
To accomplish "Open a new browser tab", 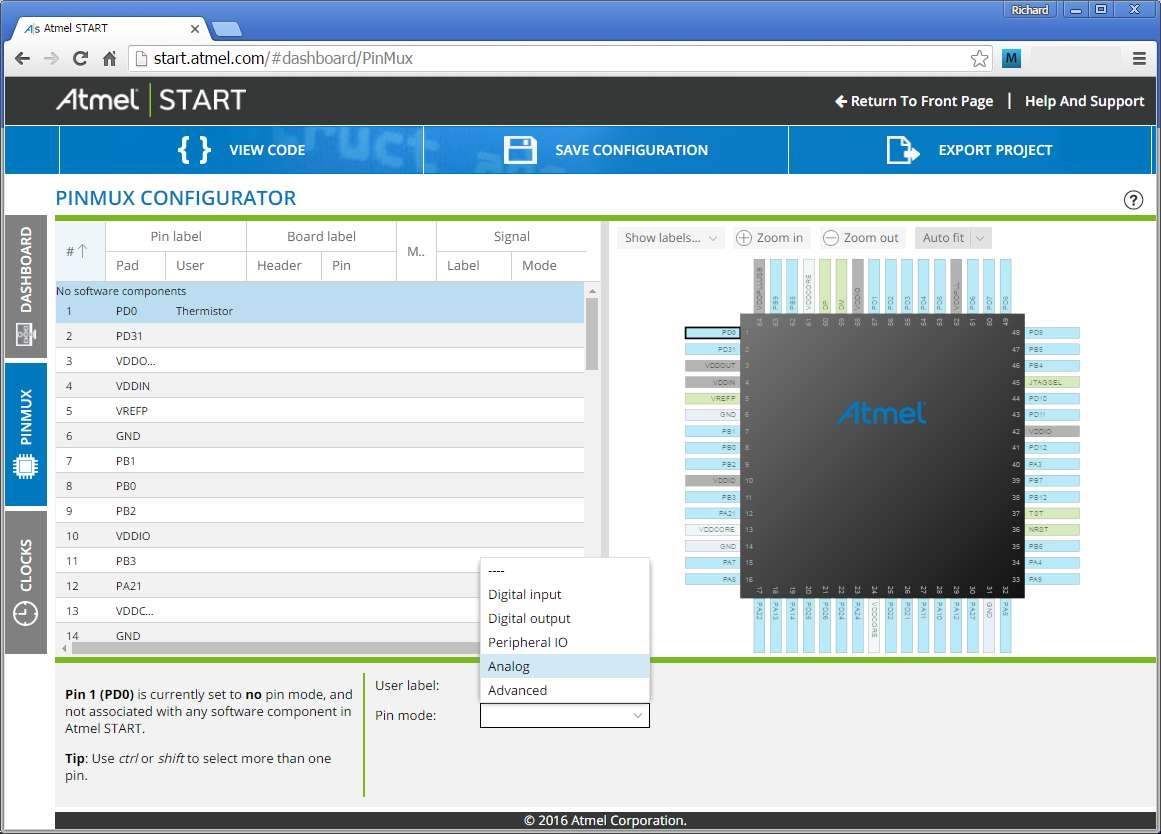I will 227,30.
